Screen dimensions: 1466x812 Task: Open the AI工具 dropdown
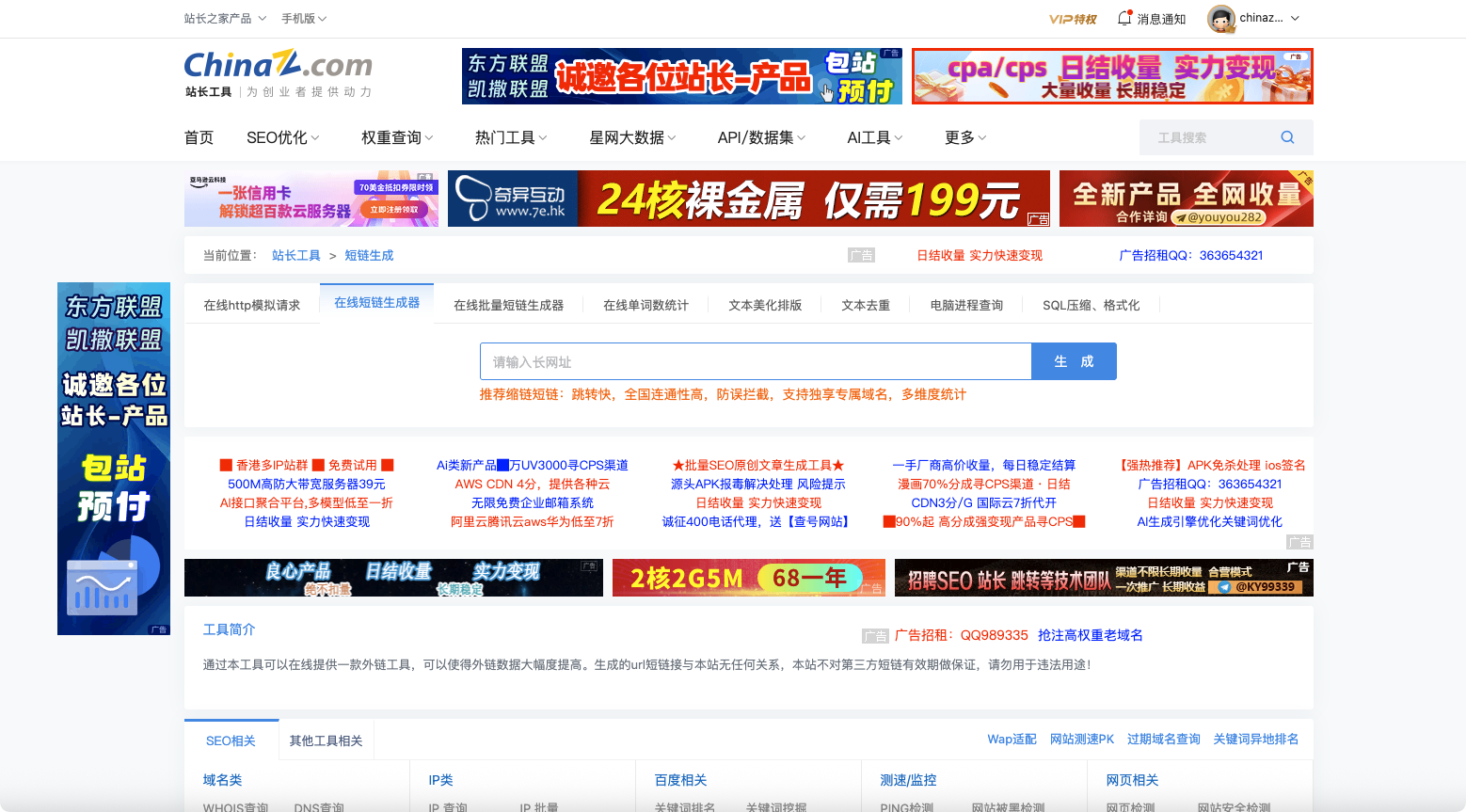[873, 136]
